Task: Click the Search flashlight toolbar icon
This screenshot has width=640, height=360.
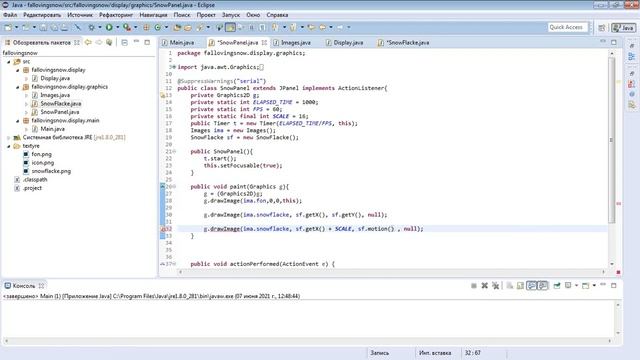Action: point(199,27)
